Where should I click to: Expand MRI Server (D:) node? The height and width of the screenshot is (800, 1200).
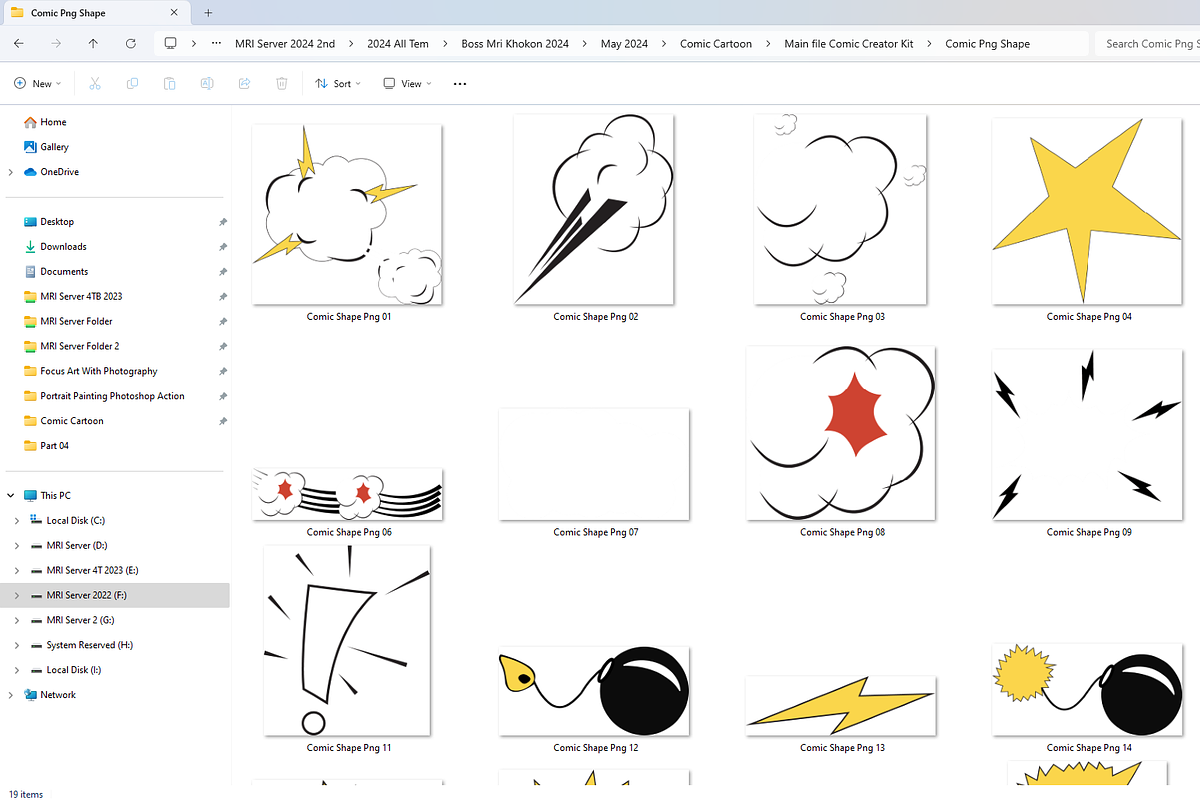[16, 546]
